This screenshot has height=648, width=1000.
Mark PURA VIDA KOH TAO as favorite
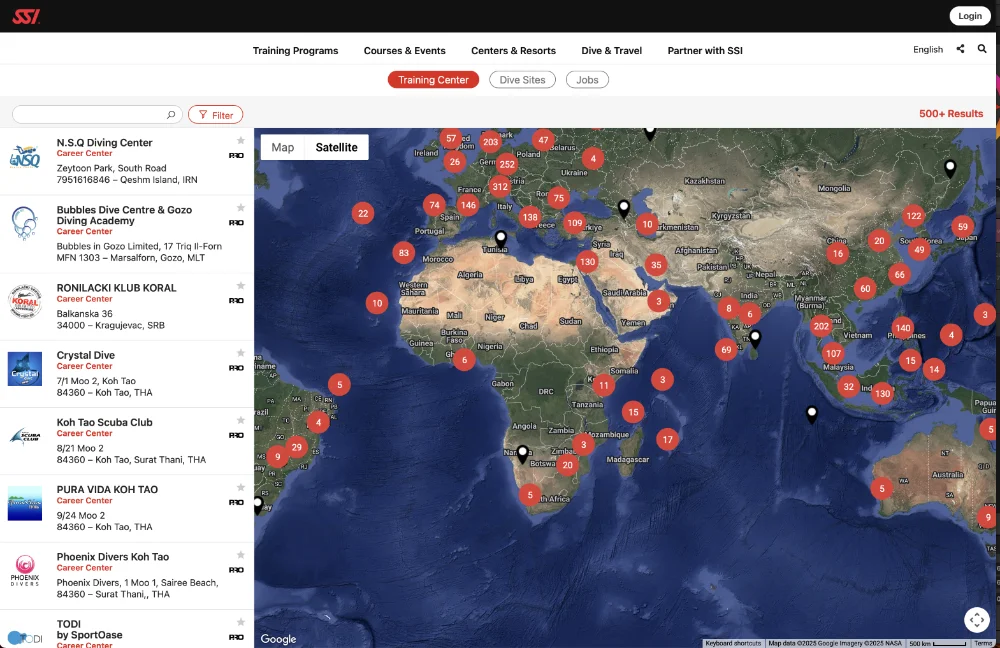pos(240,487)
